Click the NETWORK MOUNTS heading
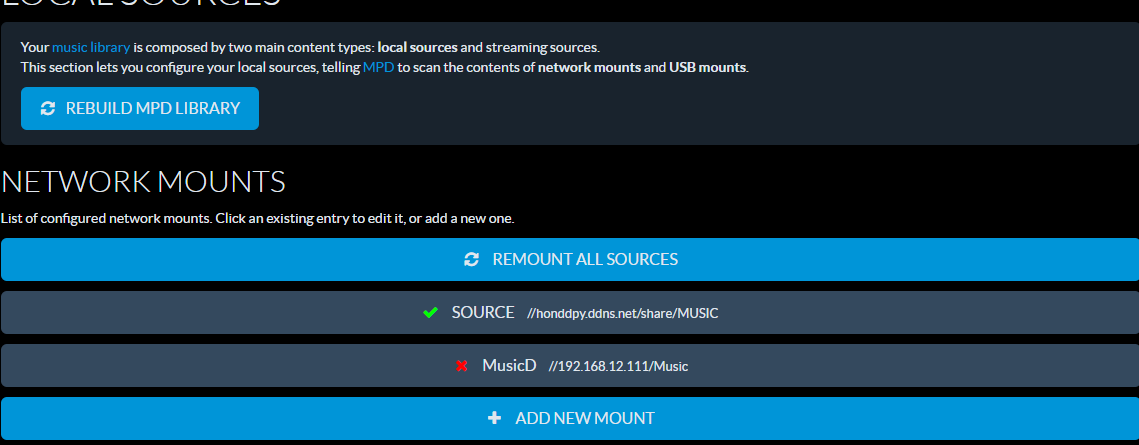Viewport: 1139px width, 445px height. pos(144,182)
